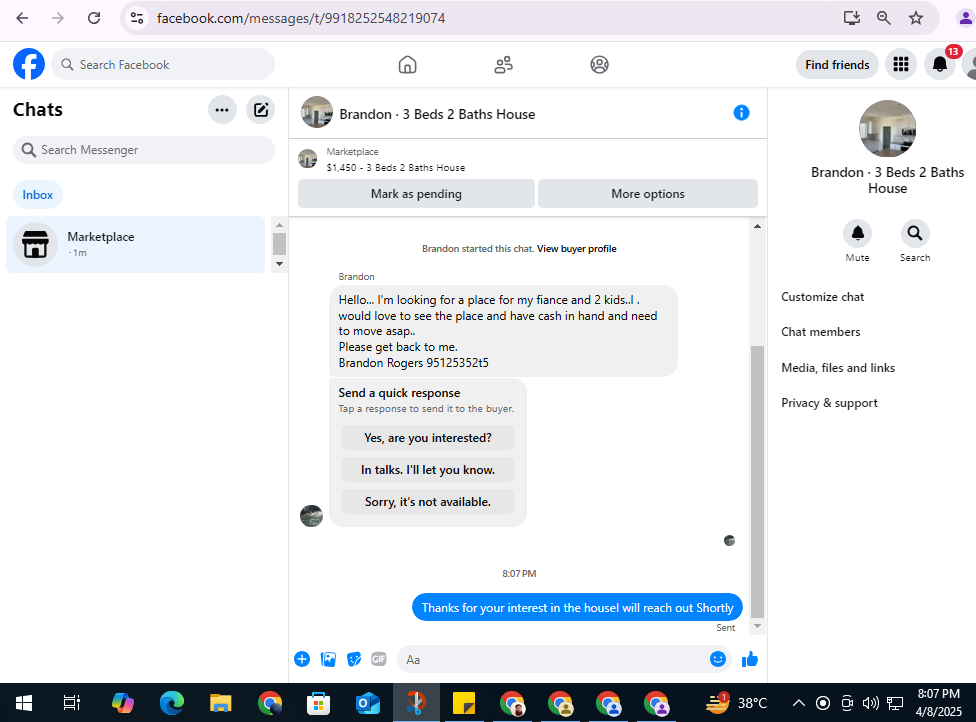Open weather widget showing 38°C
This screenshot has height=722, width=976.
click(736, 703)
